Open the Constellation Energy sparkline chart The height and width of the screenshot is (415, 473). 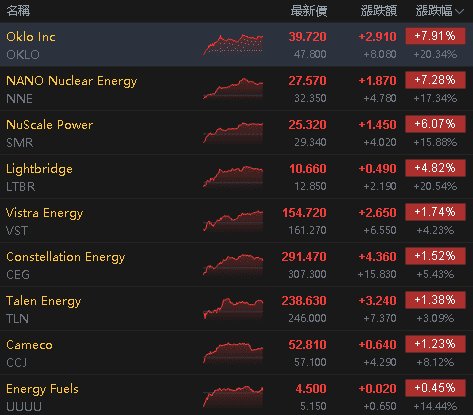coord(233,265)
